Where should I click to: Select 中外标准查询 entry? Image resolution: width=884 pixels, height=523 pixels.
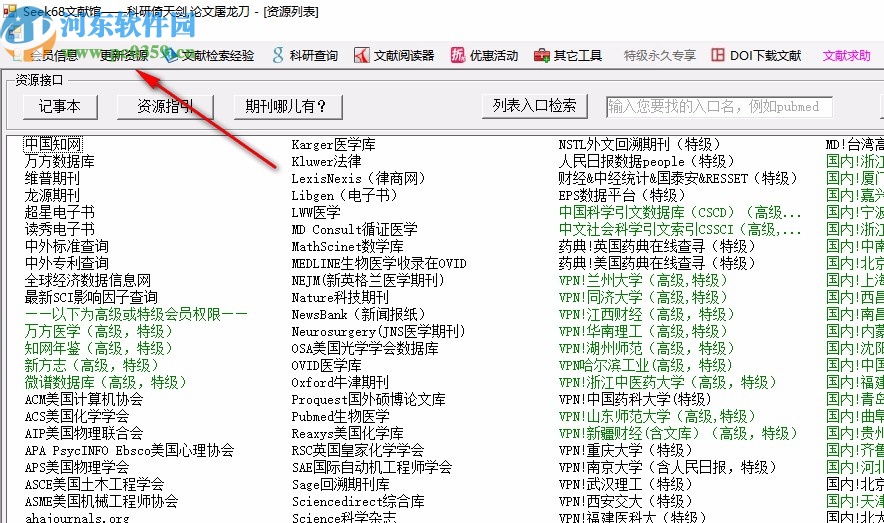(x=67, y=246)
